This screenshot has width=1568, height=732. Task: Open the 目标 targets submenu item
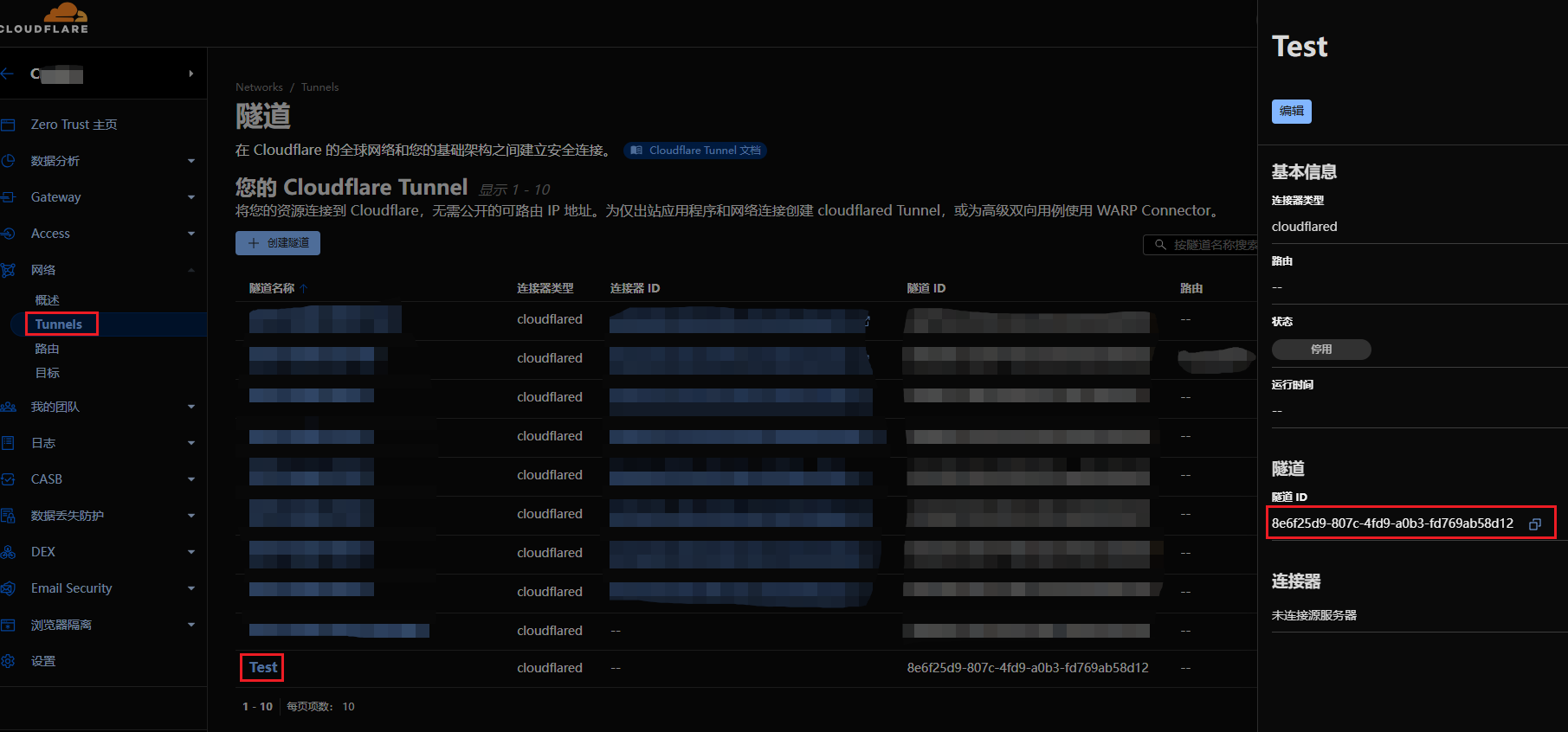pyautogui.click(x=47, y=373)
